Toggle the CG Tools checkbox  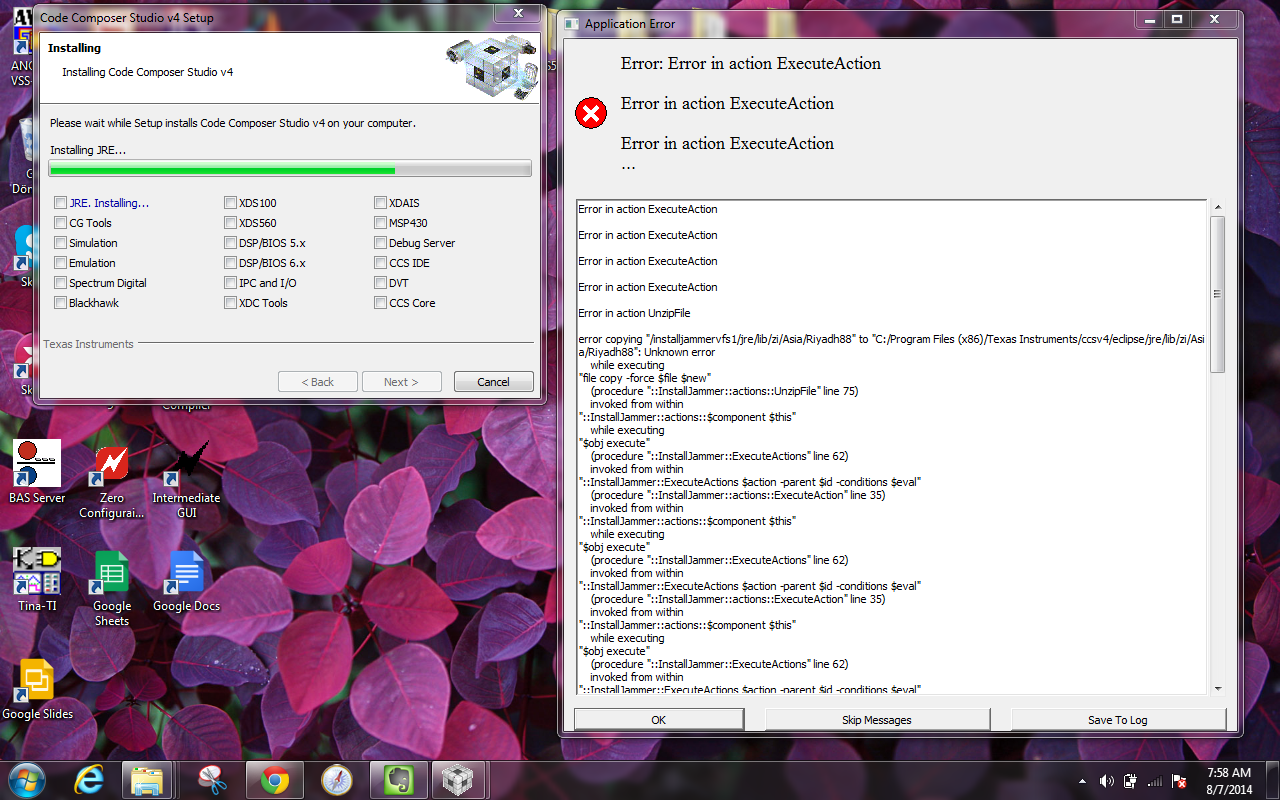(61, 223)
